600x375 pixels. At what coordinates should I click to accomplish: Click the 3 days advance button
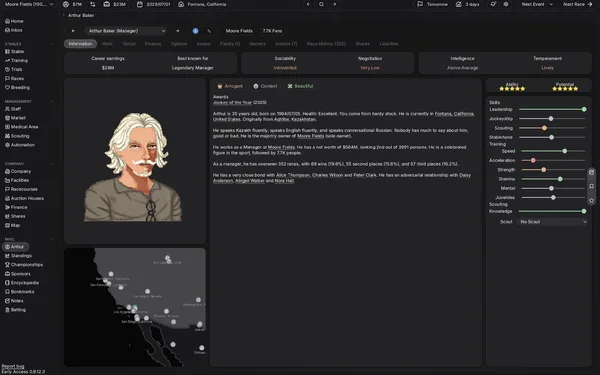[x=468, y=4]
